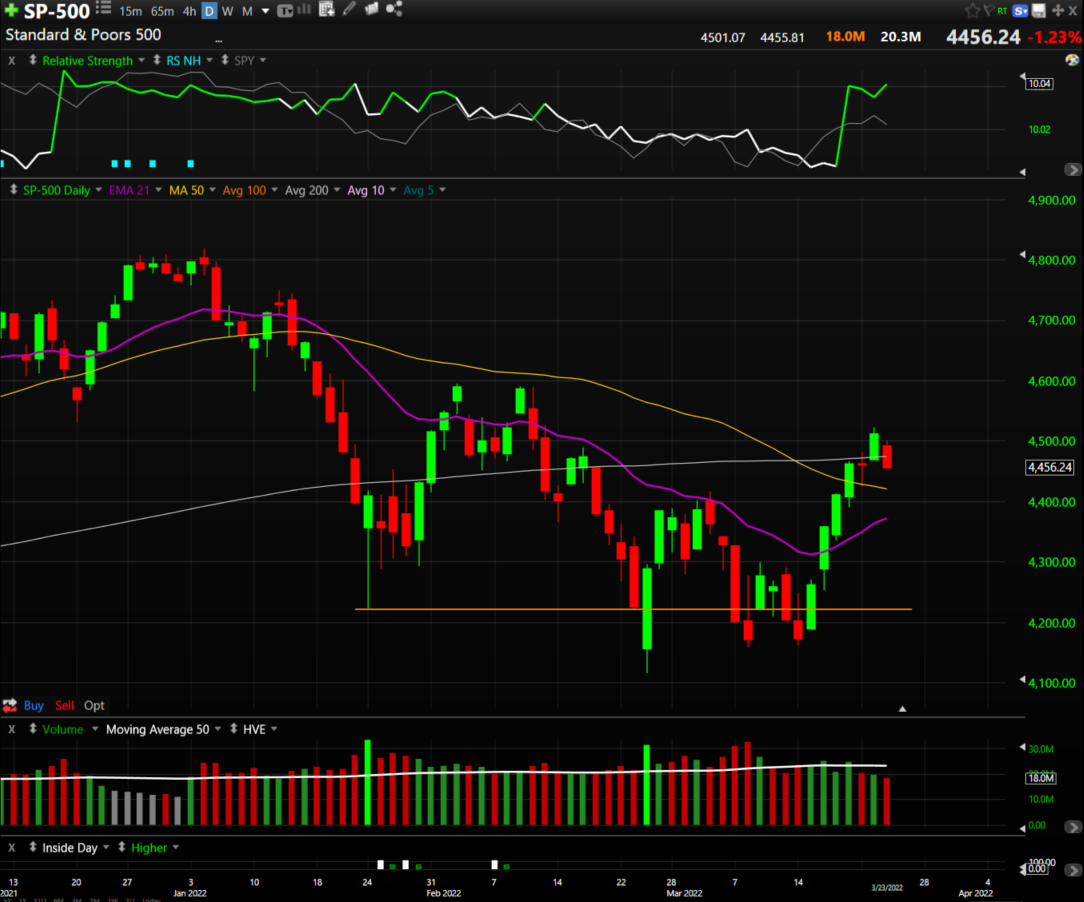The width and height of the screenshot is (1084, 902).
Task: Close the Relative Strength pane with X
Action: 12,61
